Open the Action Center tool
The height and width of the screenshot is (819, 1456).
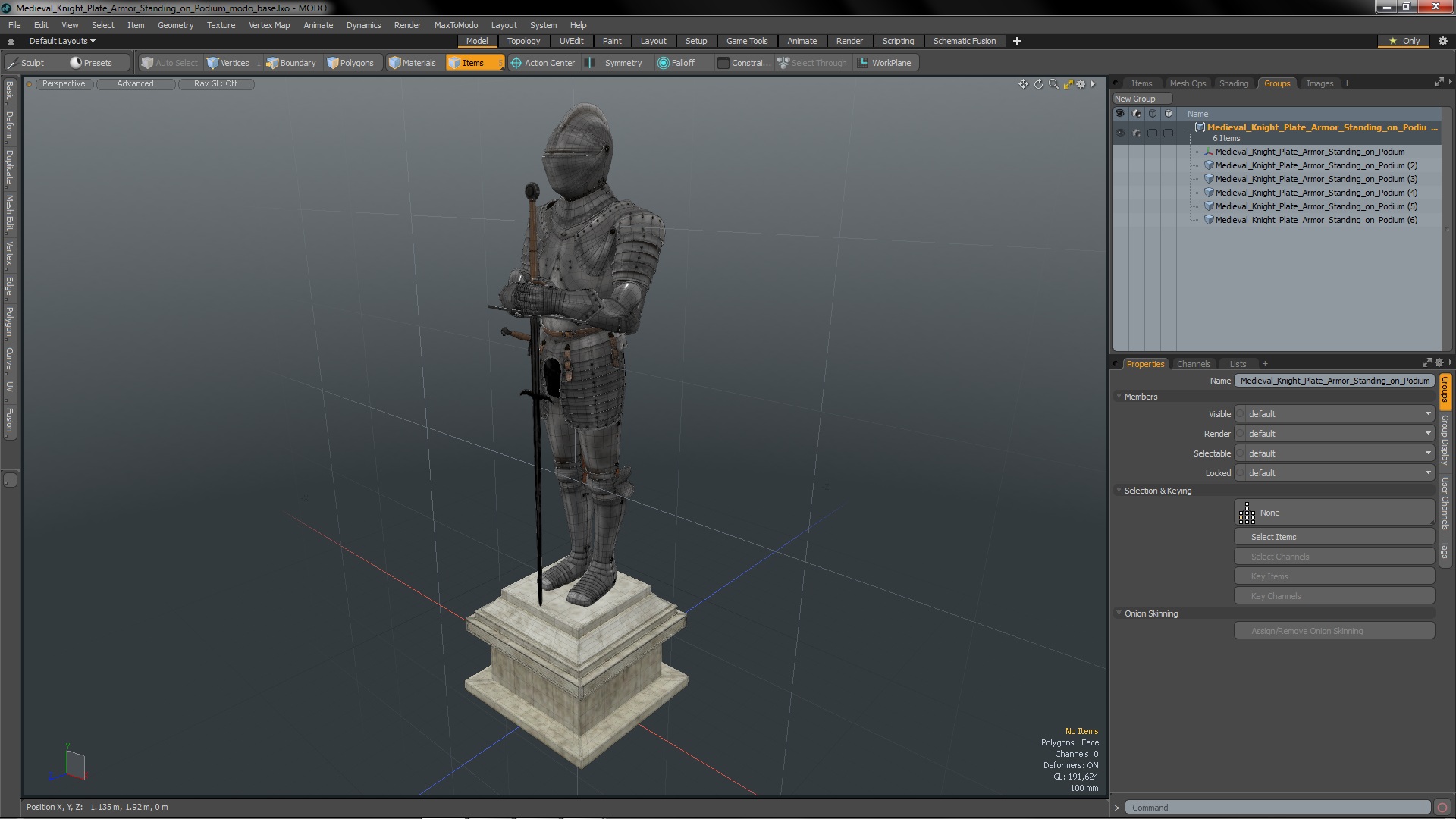(x=542, y=63)
